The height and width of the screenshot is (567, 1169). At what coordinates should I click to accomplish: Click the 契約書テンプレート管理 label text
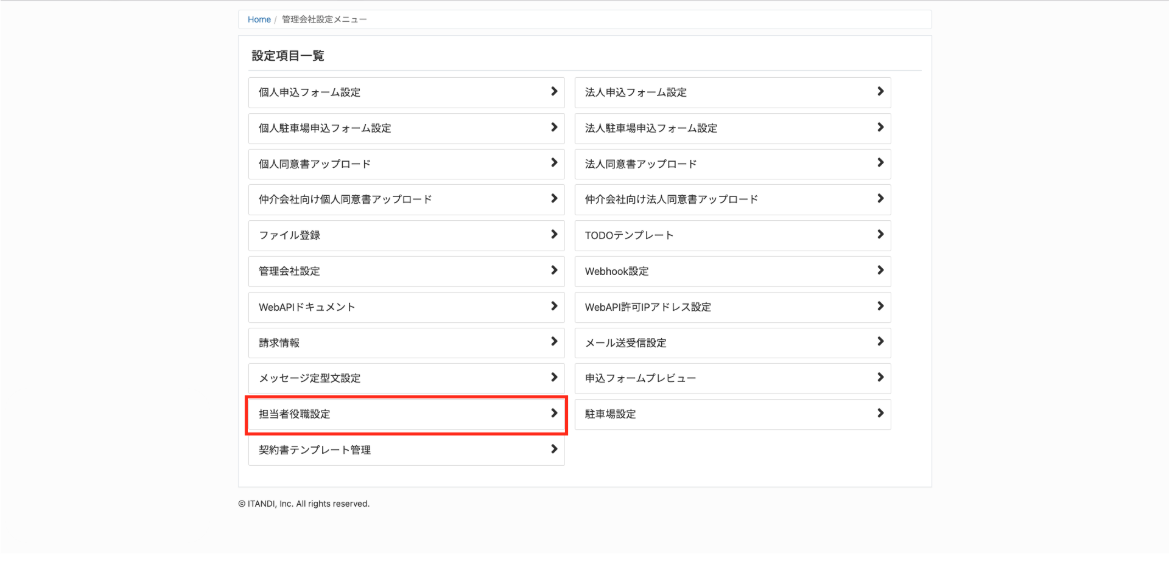315,450
